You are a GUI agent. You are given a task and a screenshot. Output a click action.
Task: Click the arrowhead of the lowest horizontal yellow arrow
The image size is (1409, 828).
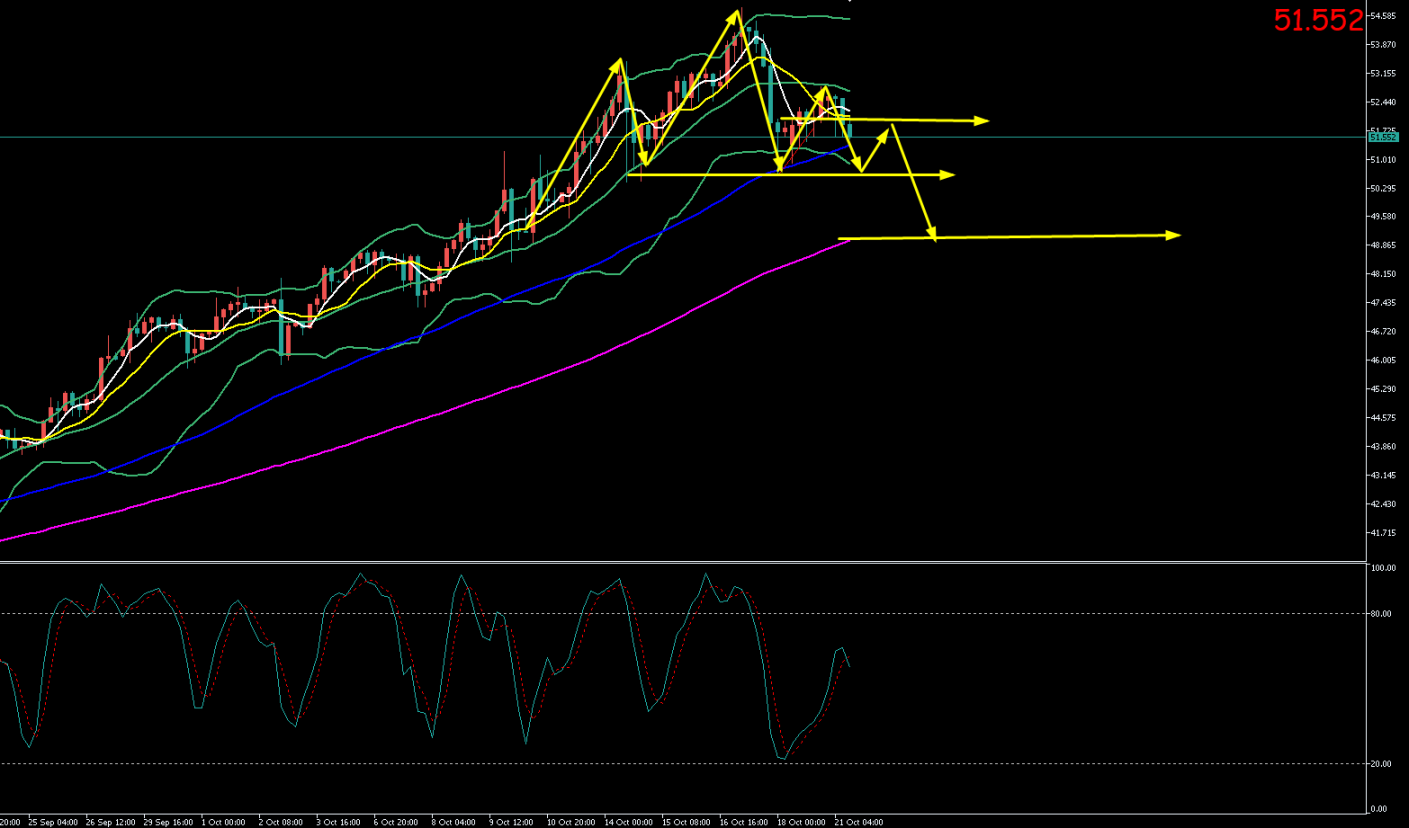point(1174,235)
